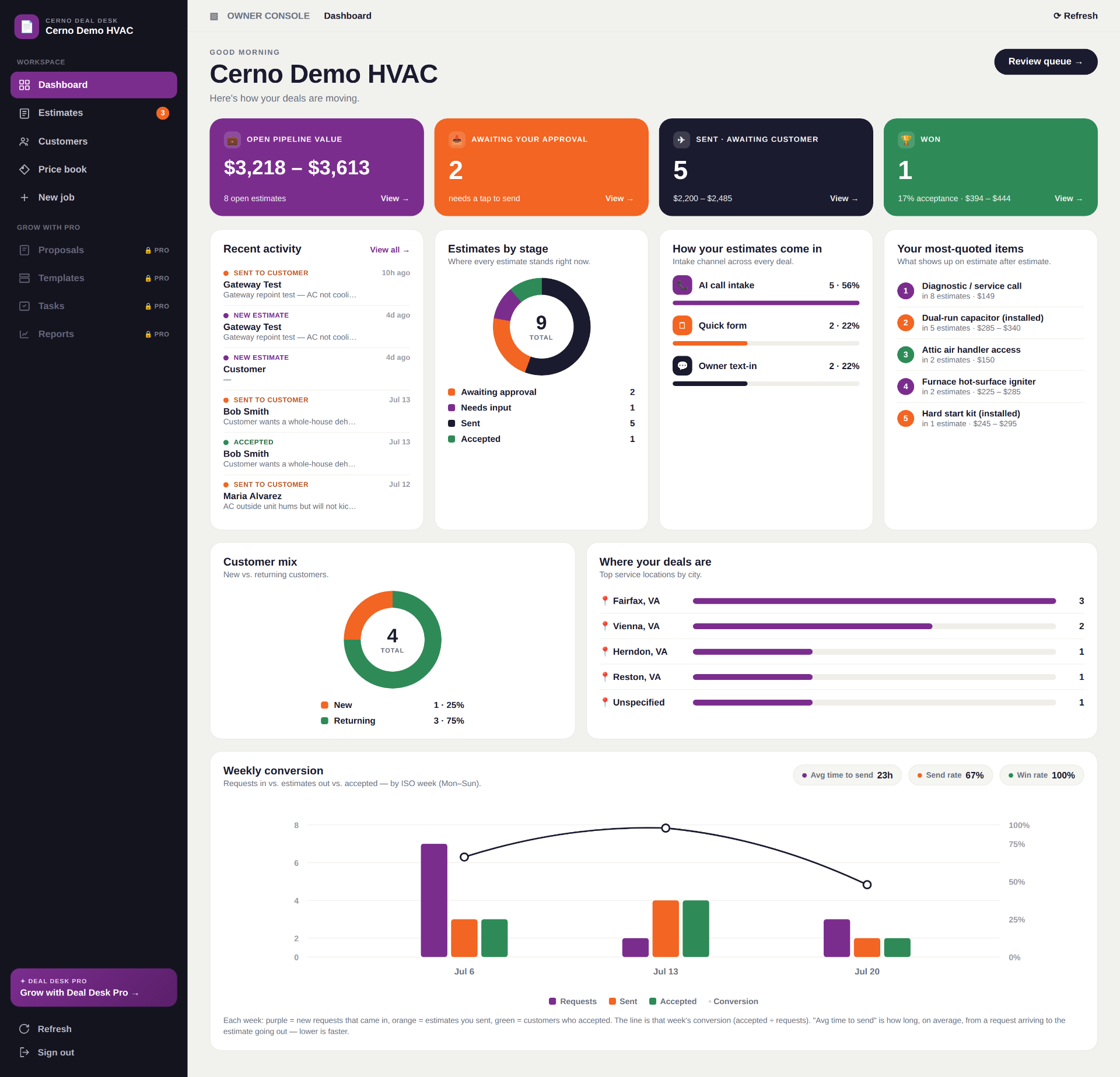The height and width of the screenshot is (1077, 1120).
Task: Open Estimates in the sidebar
Action: pos(93,113)
